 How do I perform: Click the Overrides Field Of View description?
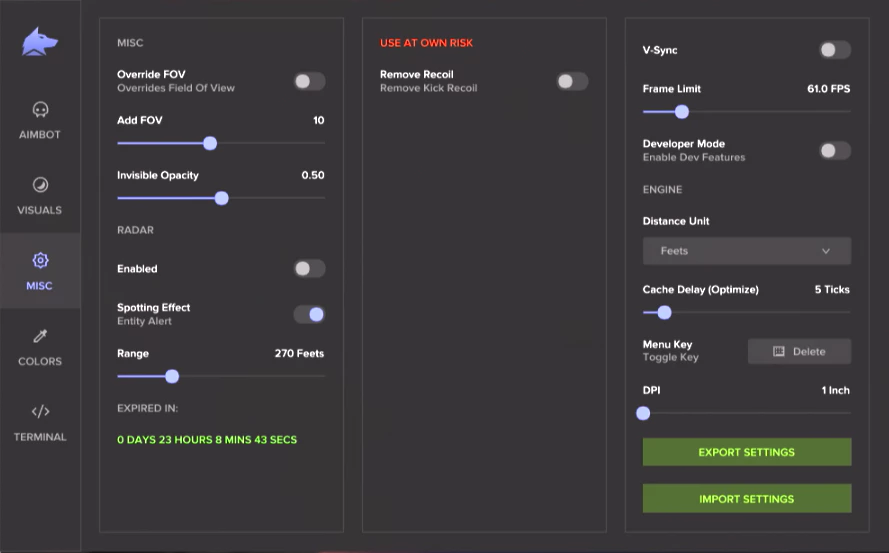176,88
